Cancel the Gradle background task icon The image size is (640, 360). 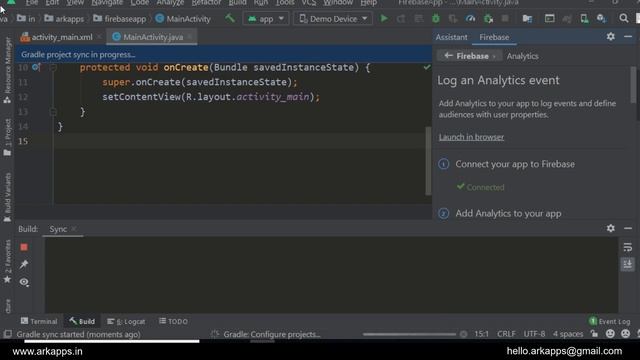463,334
